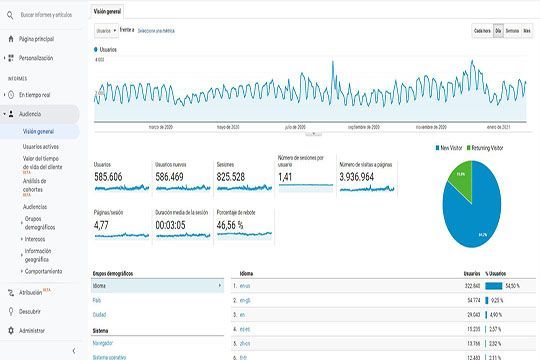540x360 pixels.
Task: Click the En tiempo real clock icon
Action: click(x=11, y=95)
